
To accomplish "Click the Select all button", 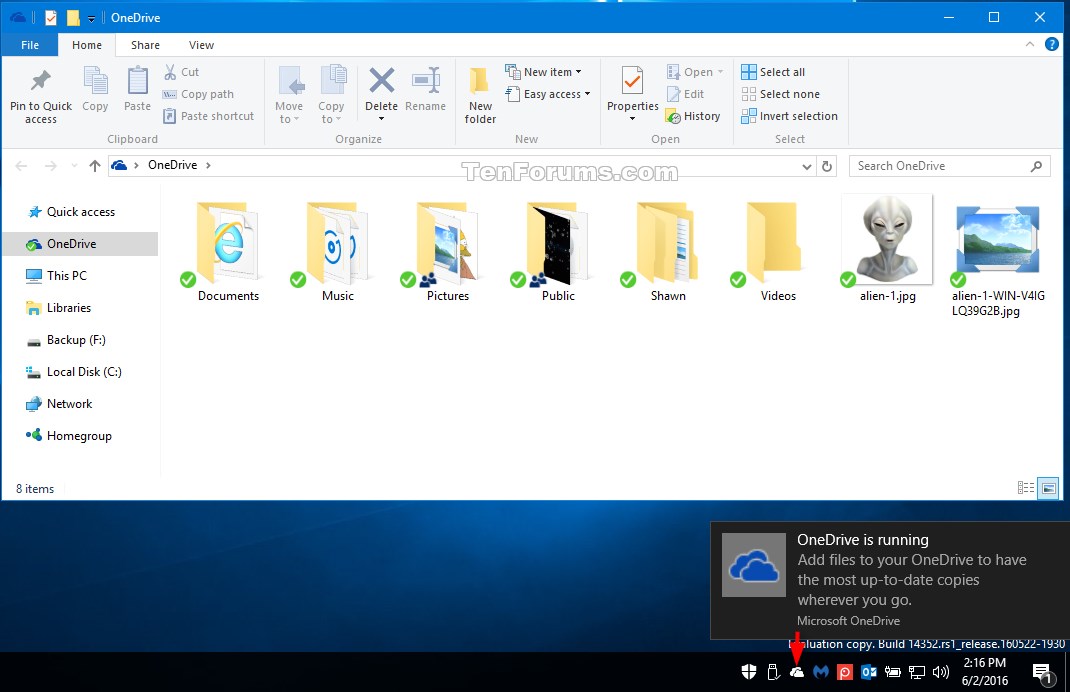I will [x=775, y=71].
